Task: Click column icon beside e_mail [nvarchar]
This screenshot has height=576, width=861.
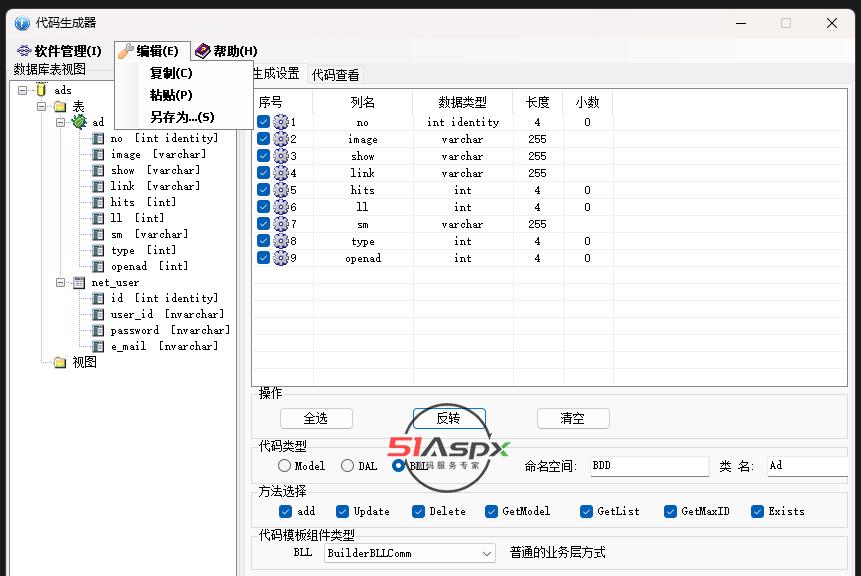Action: pyautogui.click(x=98, y=346)
